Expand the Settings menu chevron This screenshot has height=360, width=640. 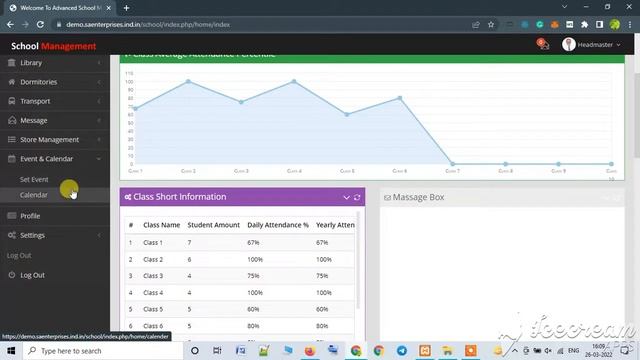[x=99, y=235]
